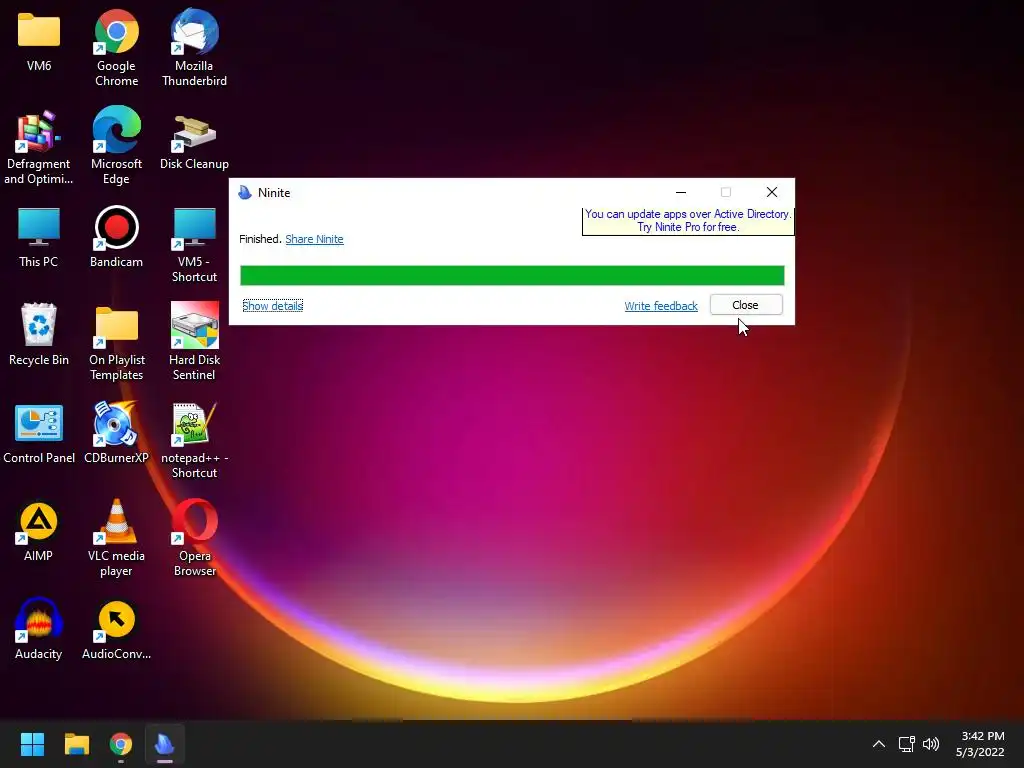Open the clock and date flyout
The width and height of the screenshot is (1024, 768).
[x=980, y=744]
